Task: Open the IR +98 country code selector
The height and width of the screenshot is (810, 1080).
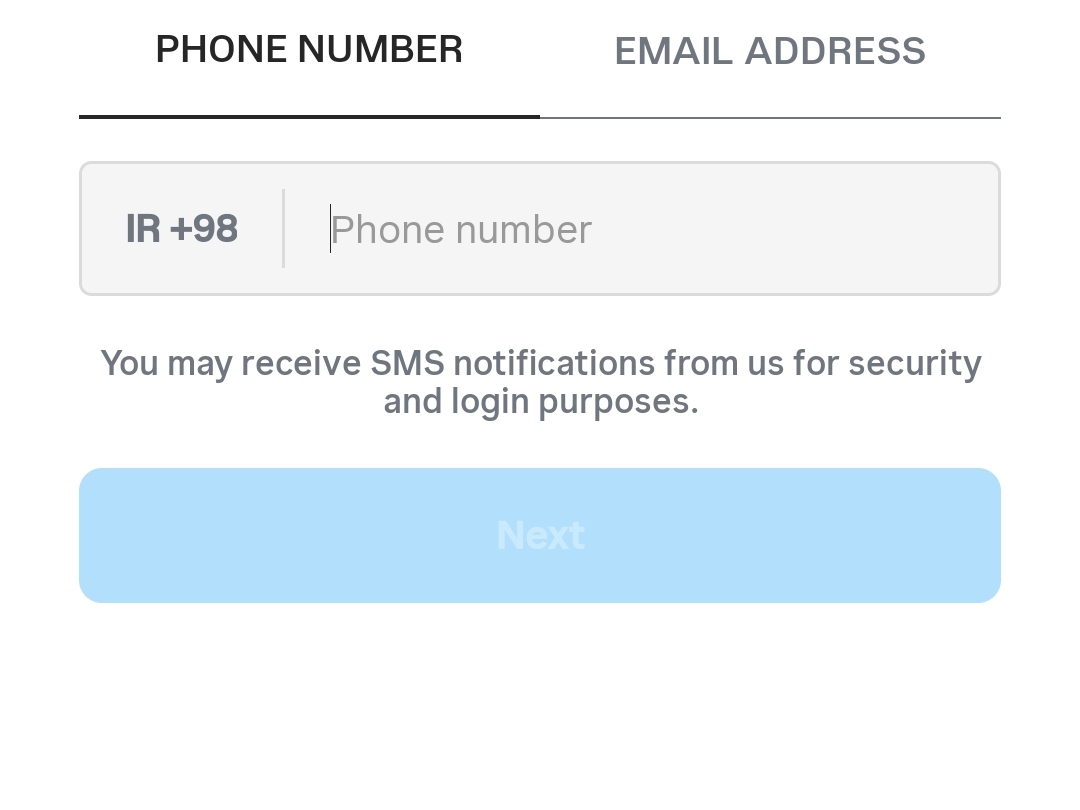Action: [182, 229]
